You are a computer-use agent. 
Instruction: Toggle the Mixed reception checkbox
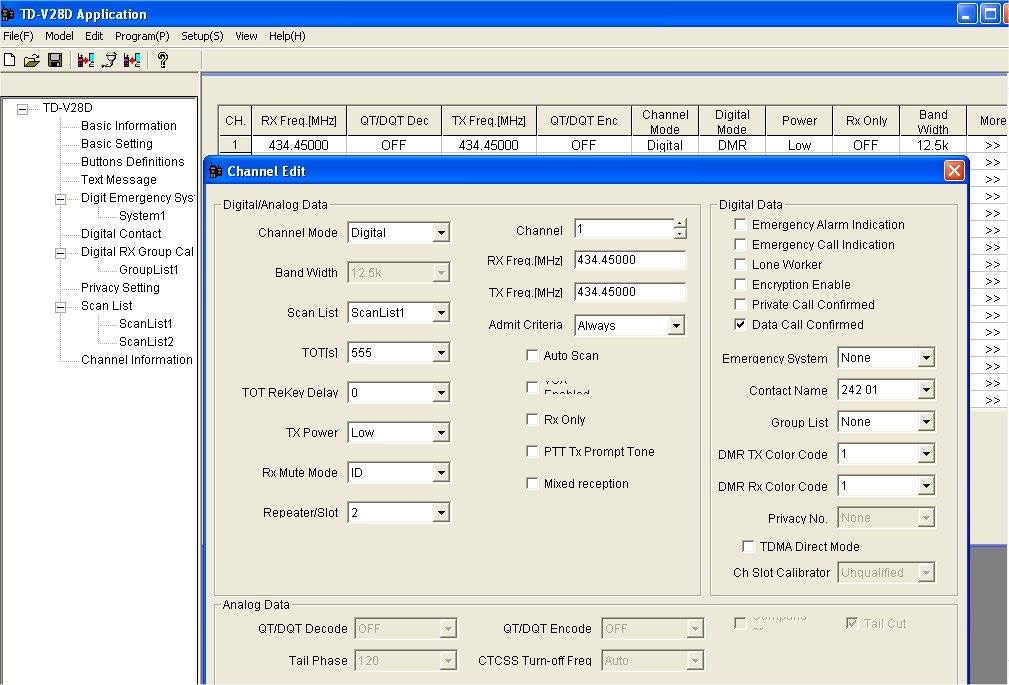pos(532,483)
